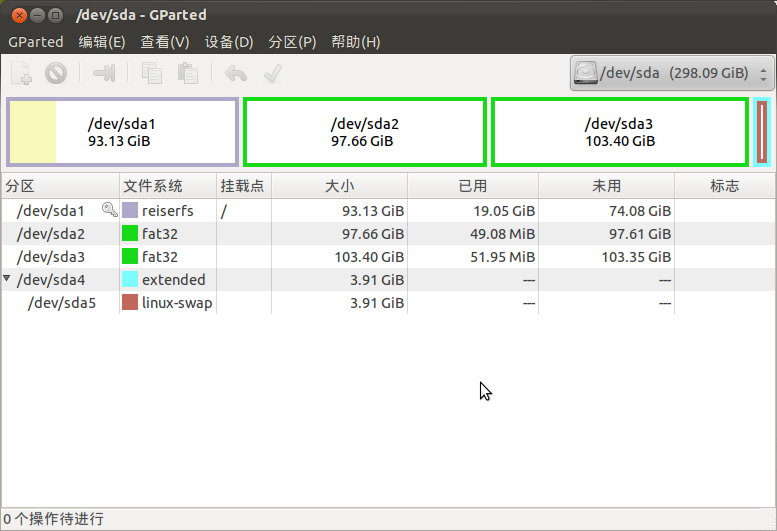The width and height of the screenshot is (777, 531).
Task: Click the 103.40 GiB size cell in table
Action: [x=369, y=257]
